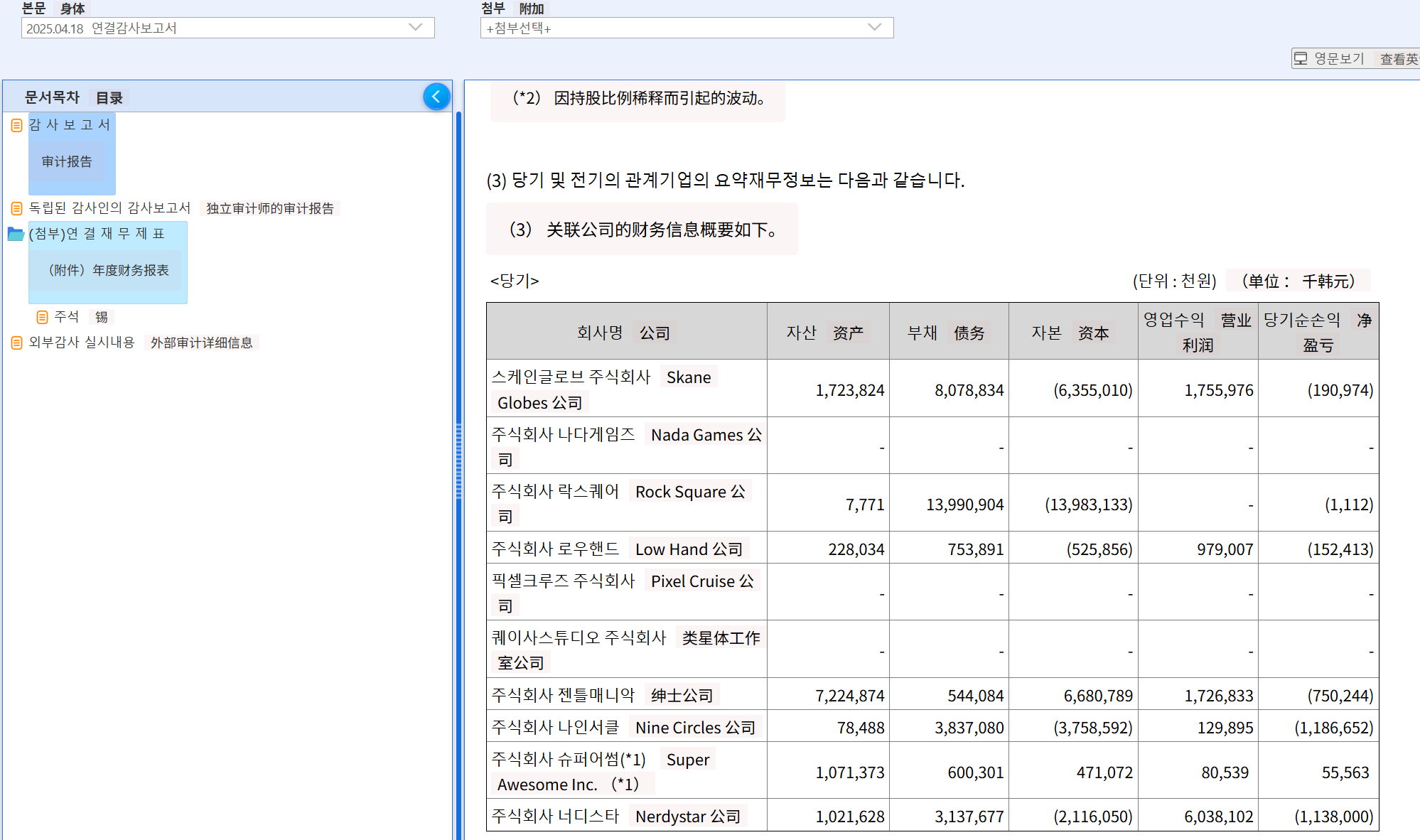The image size is (1420, 840).
Task: Click the <당기> period label above the table
Action: 515,281
